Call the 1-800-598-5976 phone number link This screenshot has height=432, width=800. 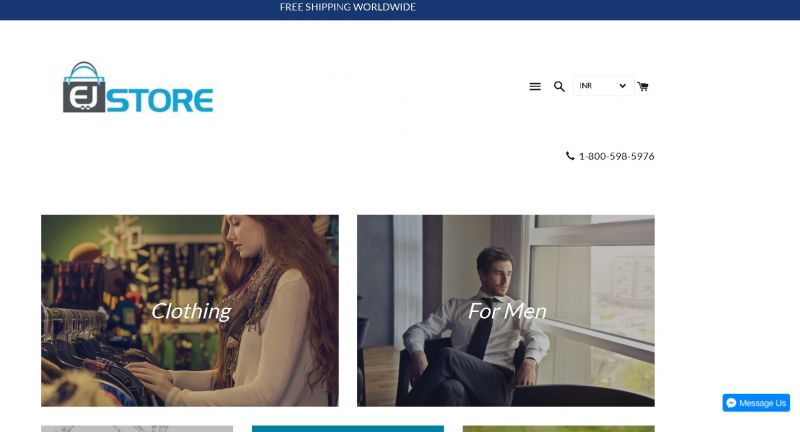tap(616, 156)
